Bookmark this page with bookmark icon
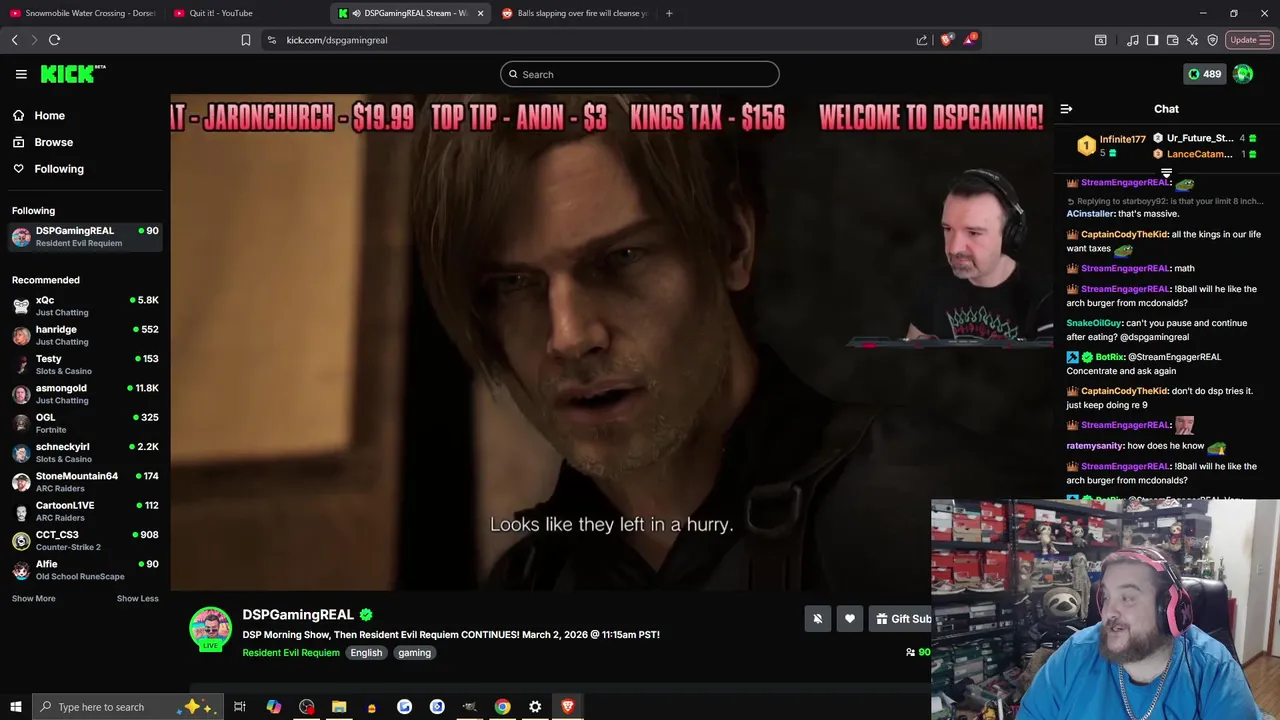The width and height of the screenshot is (1280, 720). (x=245, y=40)
